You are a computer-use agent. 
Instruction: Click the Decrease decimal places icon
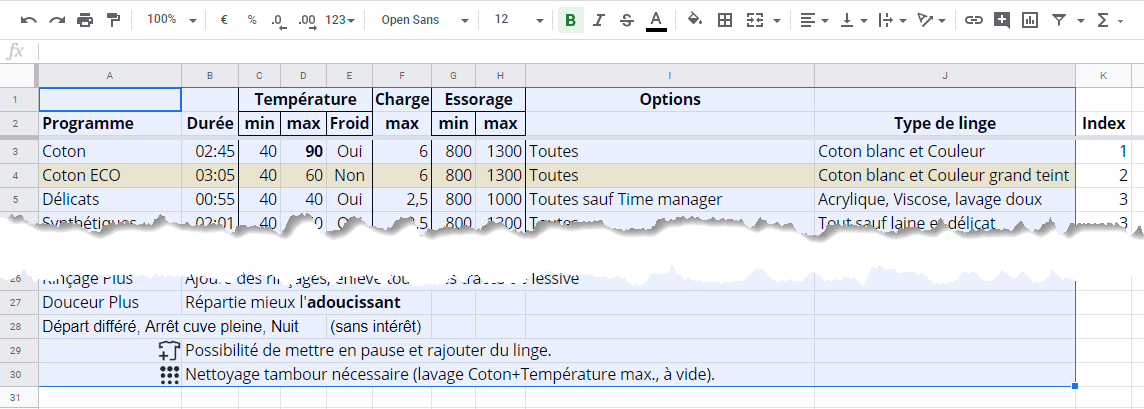pos(279,20)
